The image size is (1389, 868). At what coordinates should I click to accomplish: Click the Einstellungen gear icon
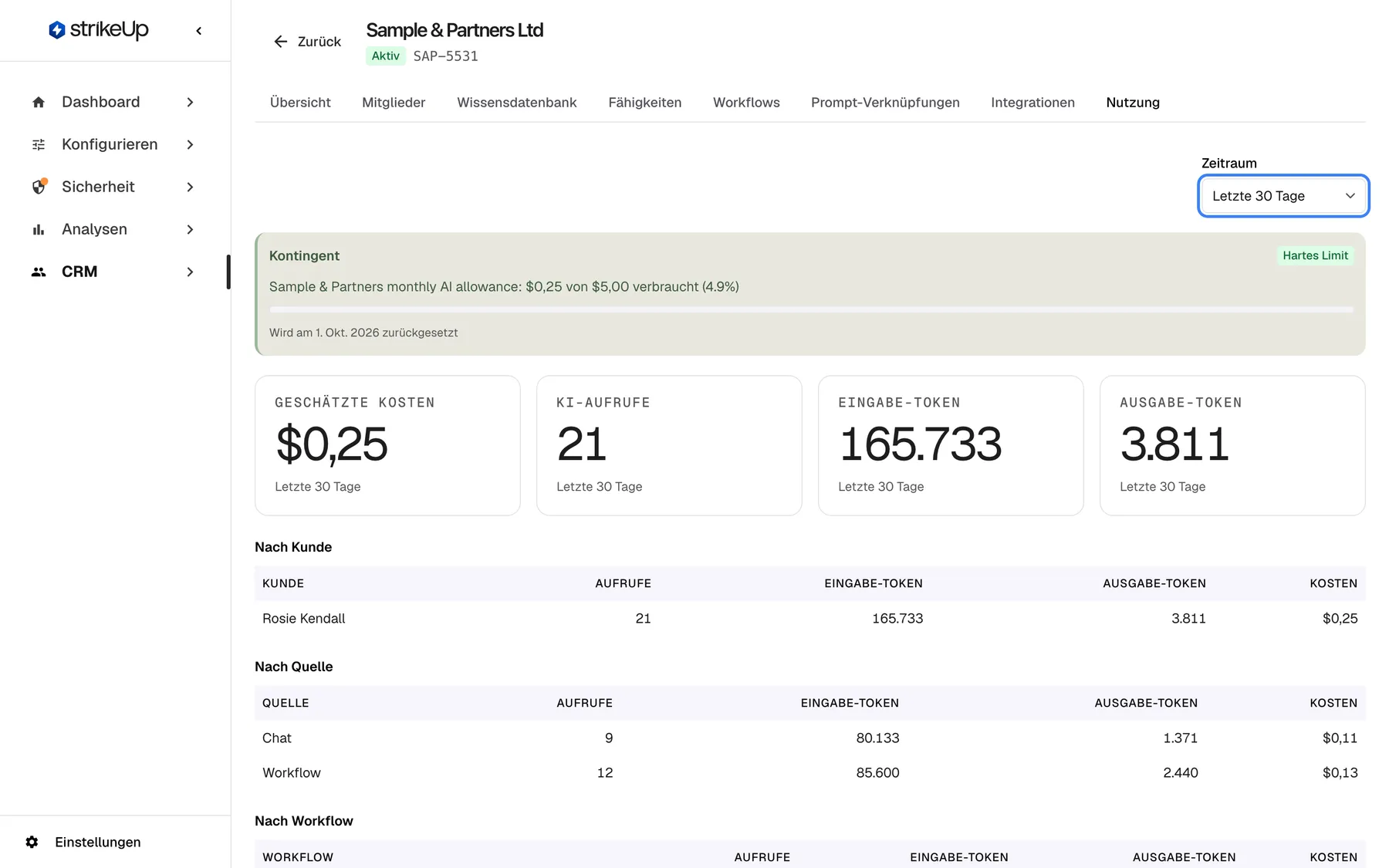32,842
